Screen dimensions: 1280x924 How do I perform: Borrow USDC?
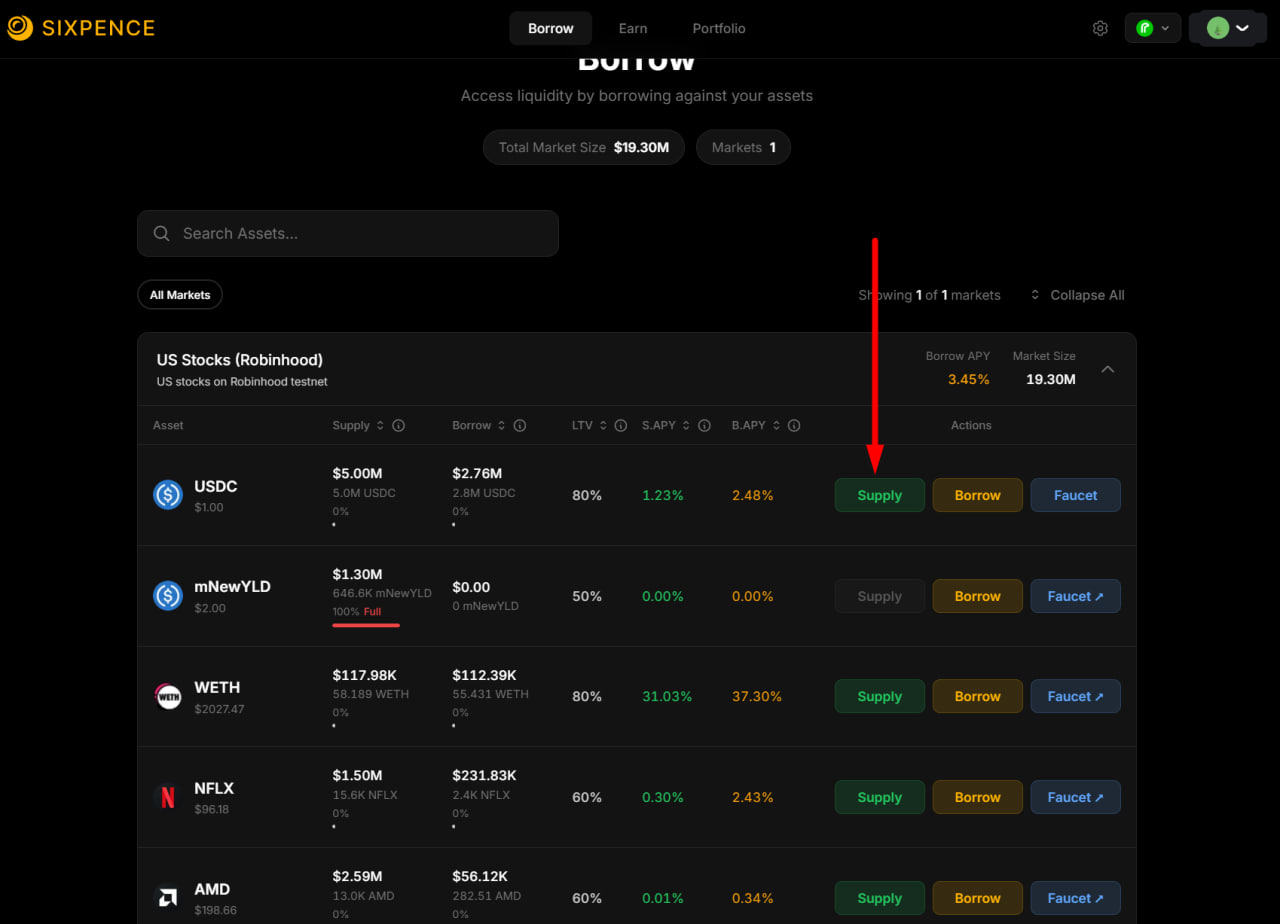point(978,495)
